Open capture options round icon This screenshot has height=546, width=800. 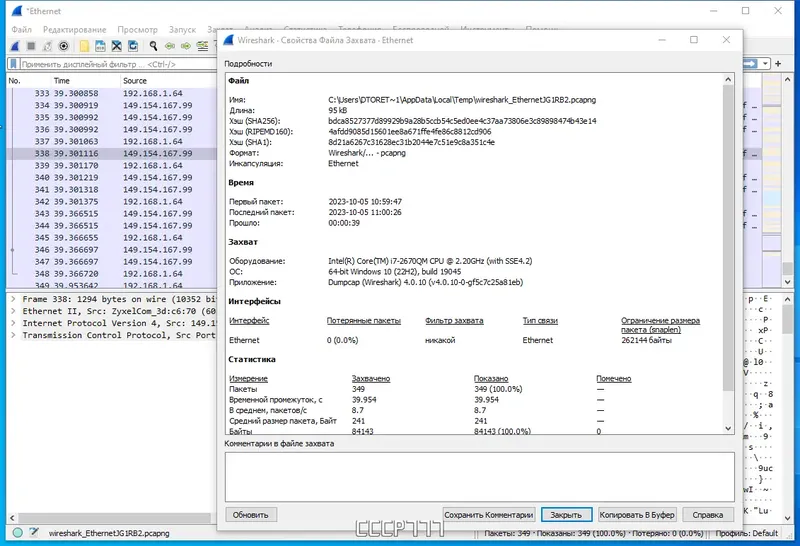click(x=63, y=46)
